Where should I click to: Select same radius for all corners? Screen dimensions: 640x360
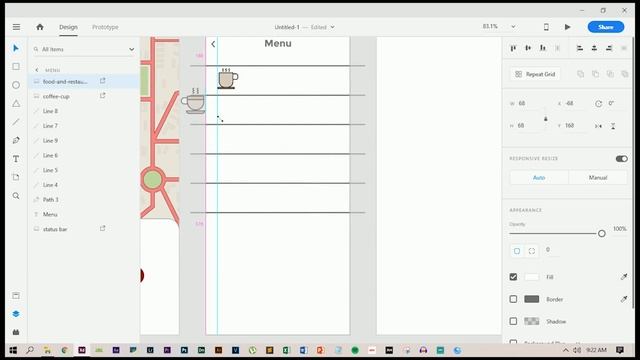tap(517, 251)
